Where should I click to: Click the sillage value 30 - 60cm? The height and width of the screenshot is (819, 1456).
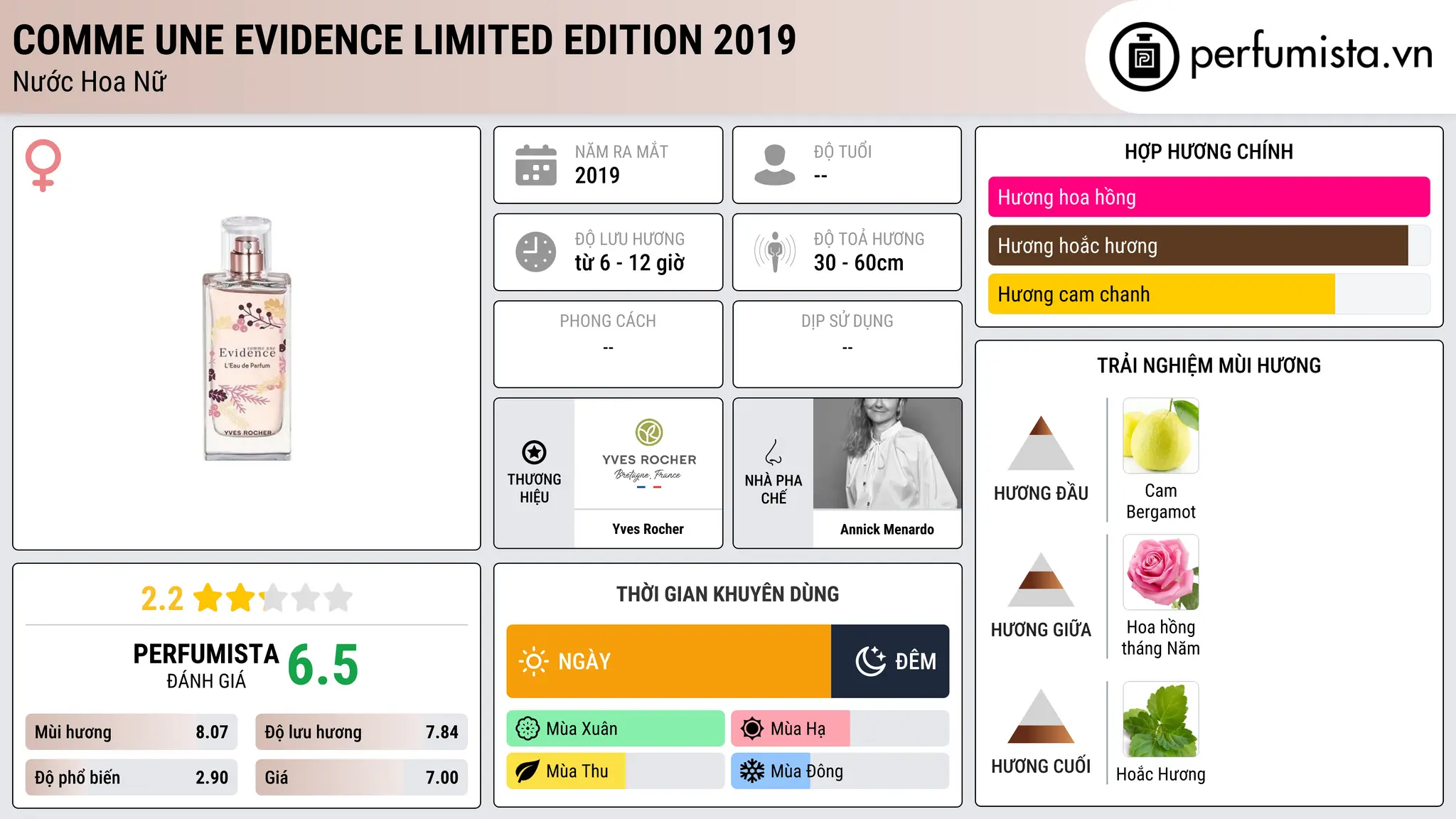click(x=859, y=263)
